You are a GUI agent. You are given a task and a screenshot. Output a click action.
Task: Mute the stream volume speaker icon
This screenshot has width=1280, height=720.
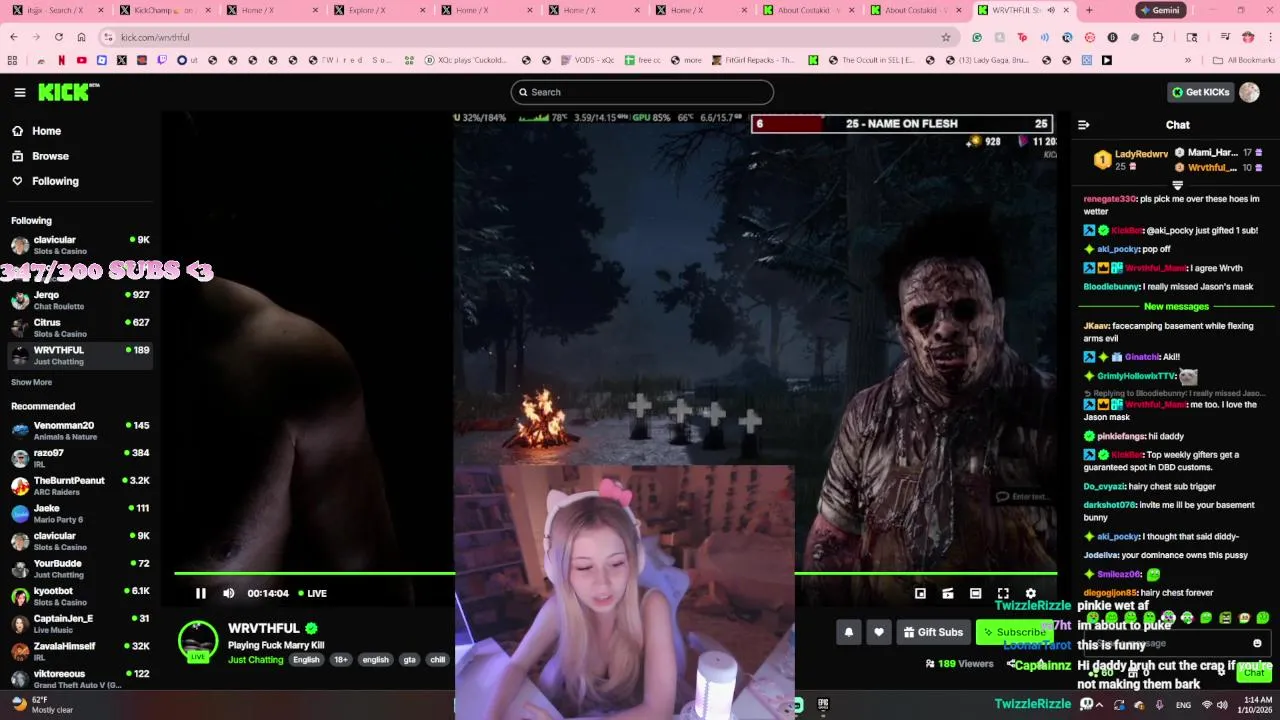coord(229,593)
